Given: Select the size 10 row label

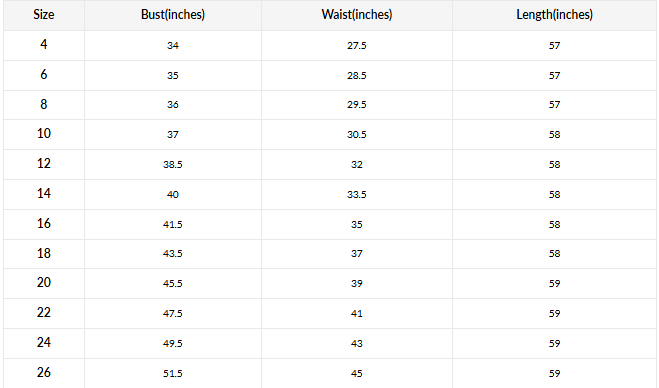Looking at the screenshot, I should (x=44, y=134).
